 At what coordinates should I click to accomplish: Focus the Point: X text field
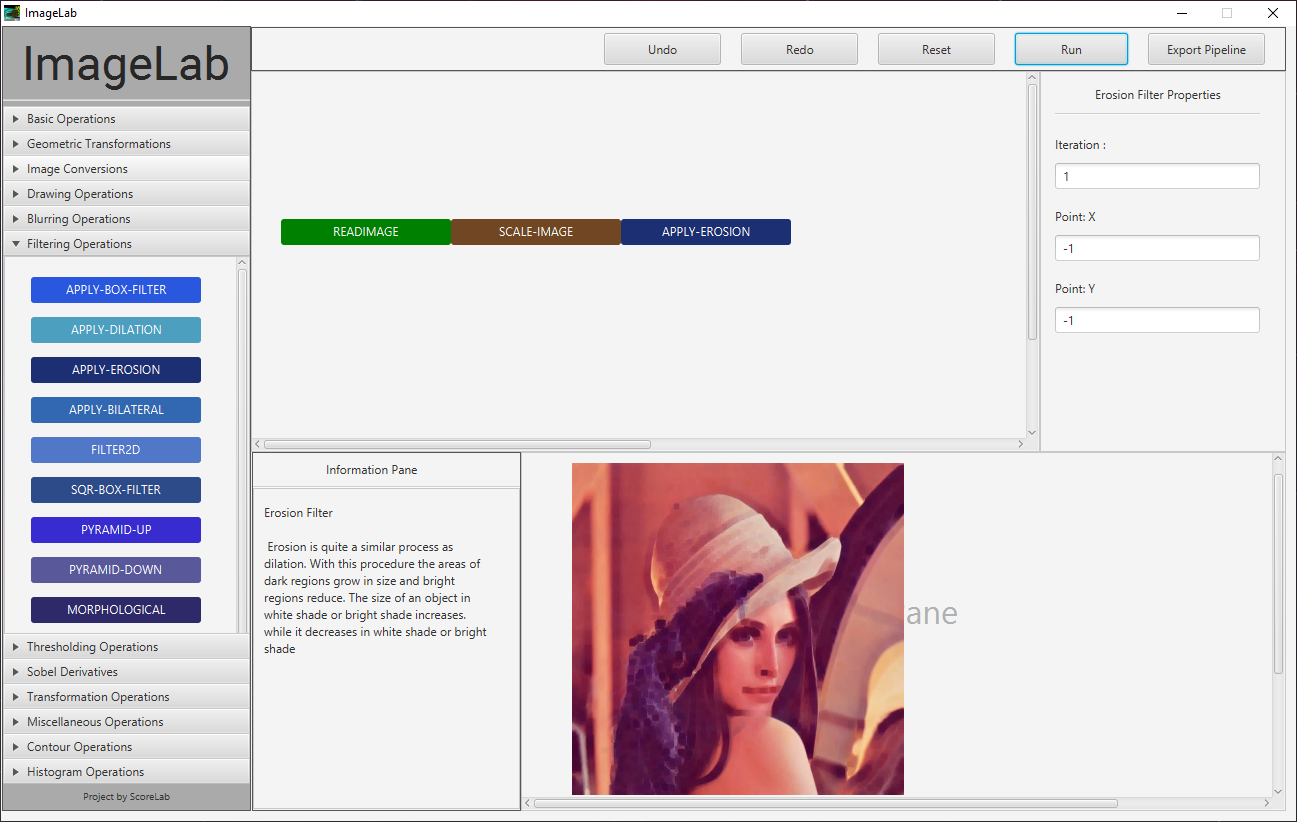[1157, 248]
